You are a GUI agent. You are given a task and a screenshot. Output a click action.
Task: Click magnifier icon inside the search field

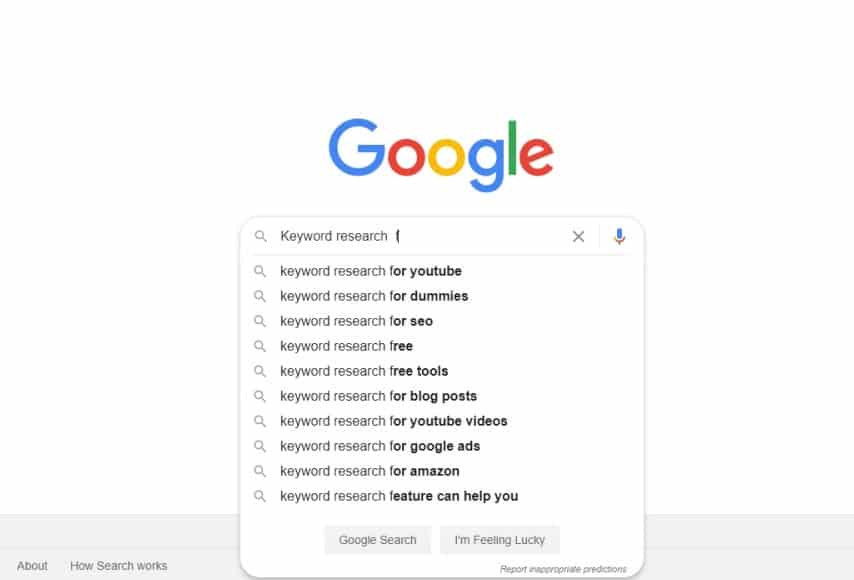pyautogui.click(x=260, y=237)
